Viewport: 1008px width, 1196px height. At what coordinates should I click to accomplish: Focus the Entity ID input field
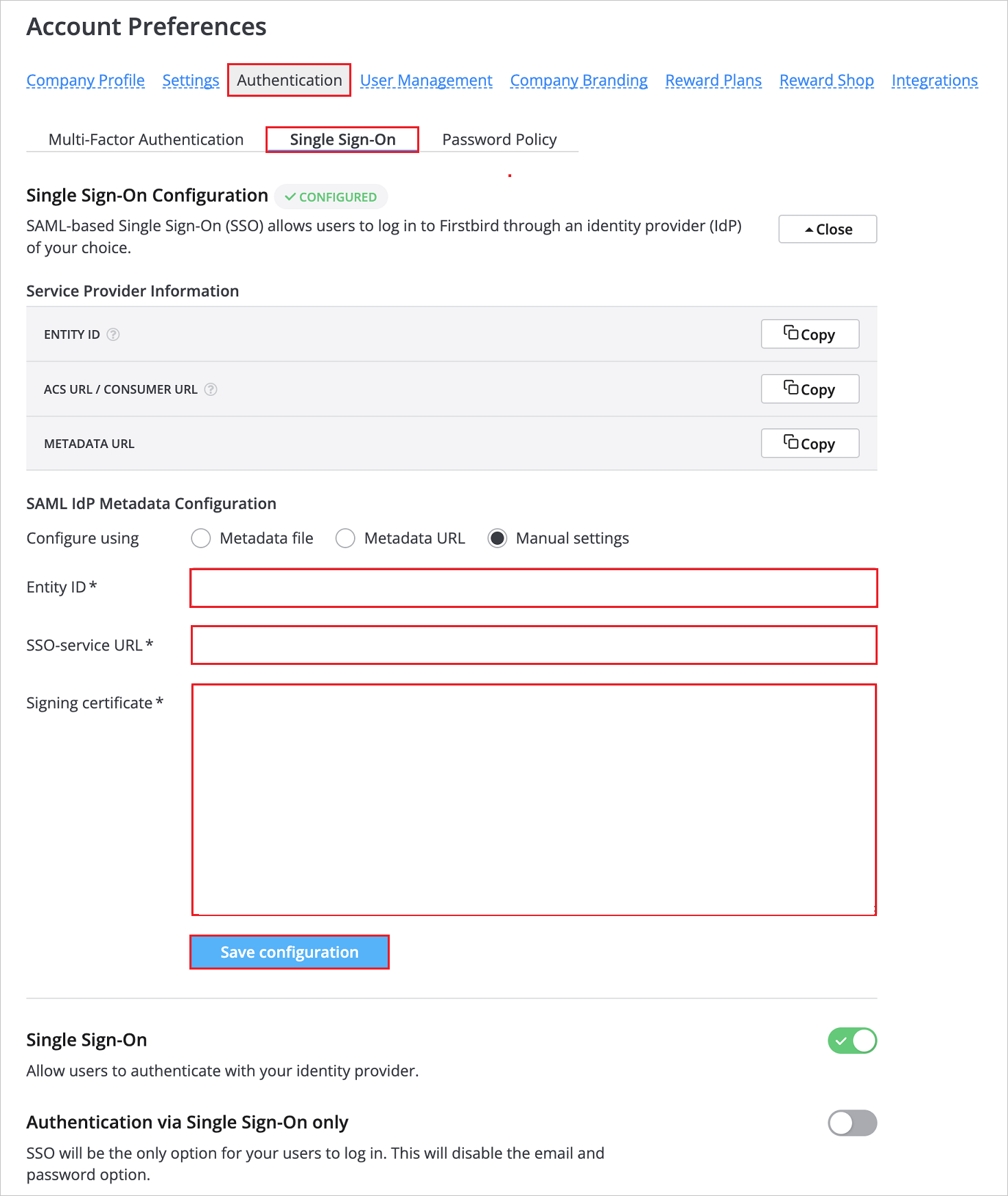pos(534,588)
